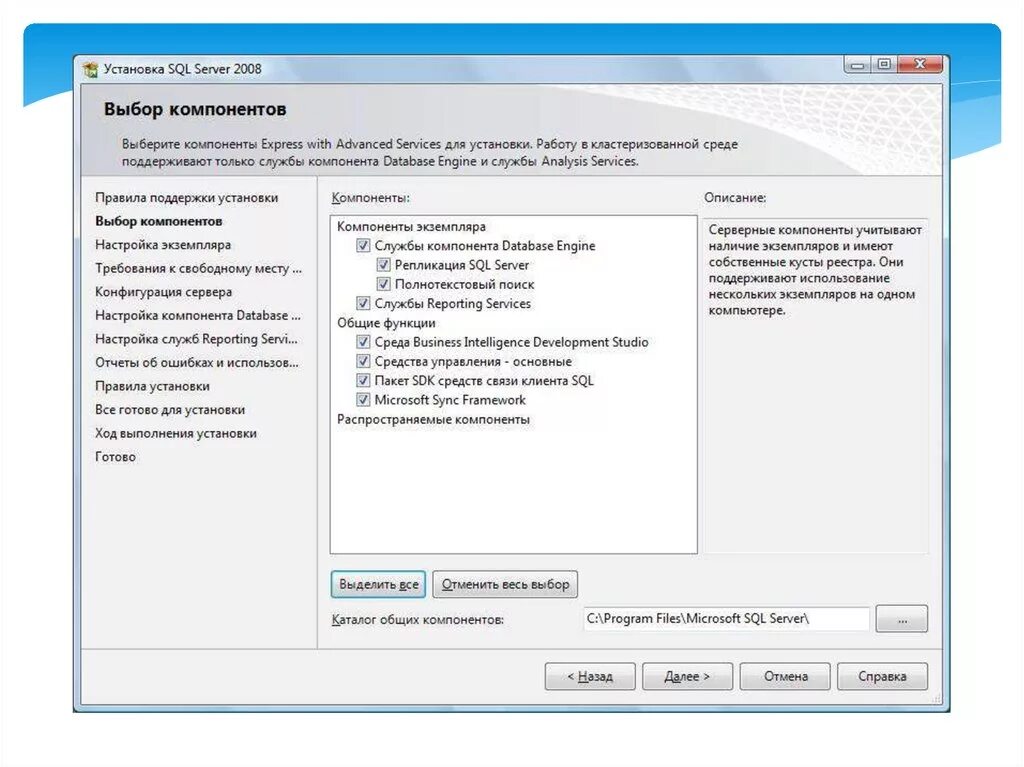The width and height of the screenshot is (1024, 767).
Task: Toggle Полнотекстовый поиск checkbox
Action: 383,284
